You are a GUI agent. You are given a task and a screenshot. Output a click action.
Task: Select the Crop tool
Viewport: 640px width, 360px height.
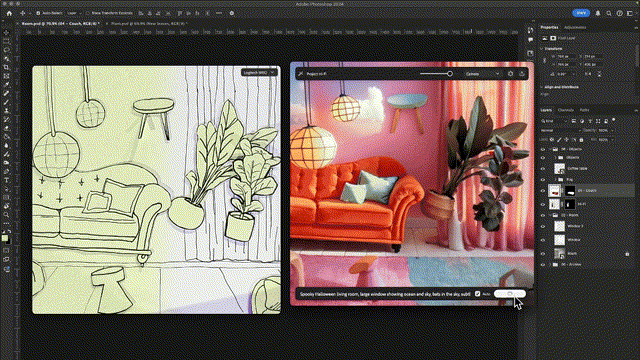(6, 67)
